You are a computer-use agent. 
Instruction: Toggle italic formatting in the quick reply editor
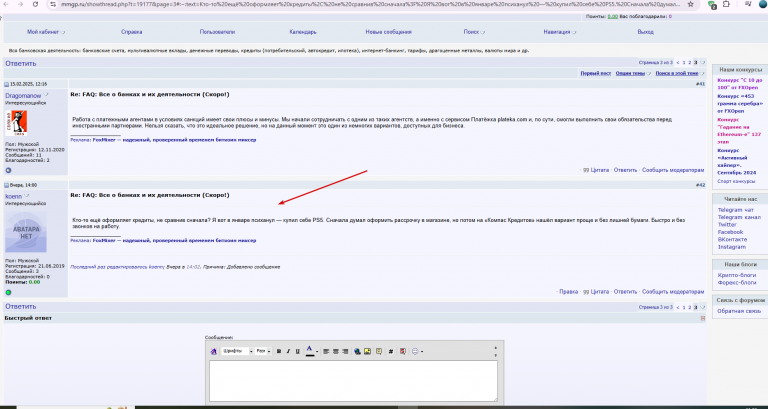pyautogui.click(x=288, y=351)
